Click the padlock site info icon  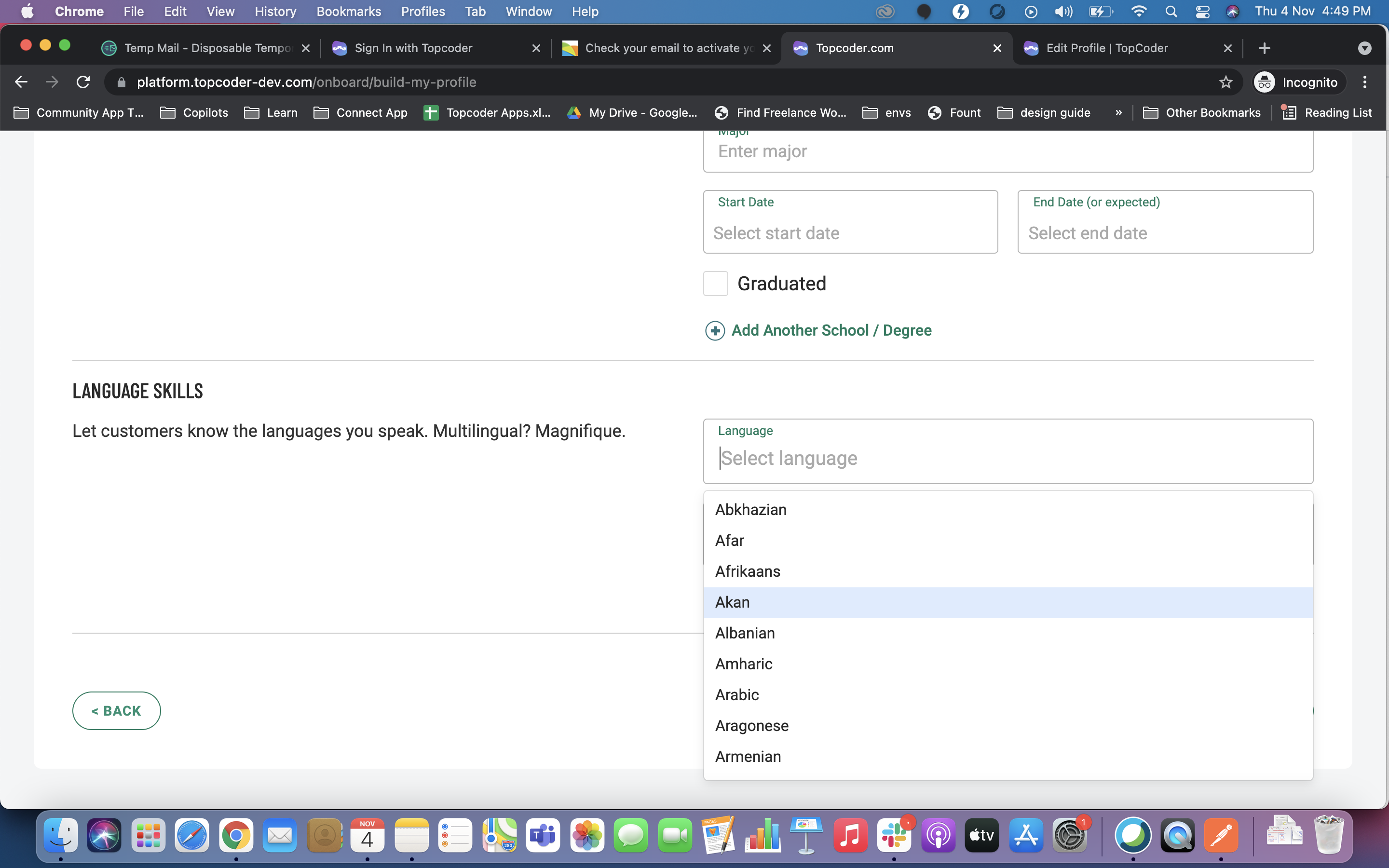121,82
